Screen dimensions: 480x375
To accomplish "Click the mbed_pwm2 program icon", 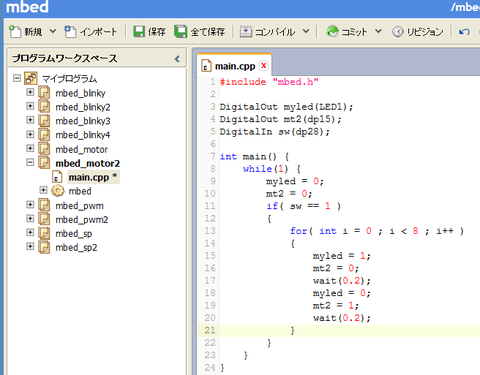I will (x=44, y=219).
